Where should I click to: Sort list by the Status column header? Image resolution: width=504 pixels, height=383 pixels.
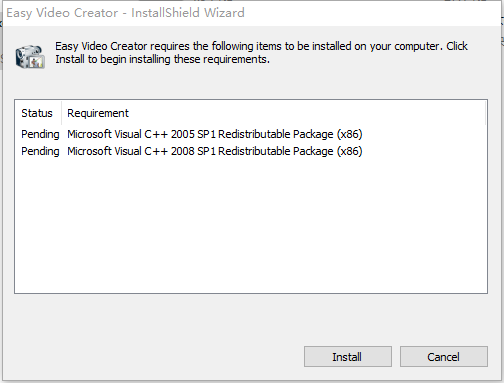[38, 113]
